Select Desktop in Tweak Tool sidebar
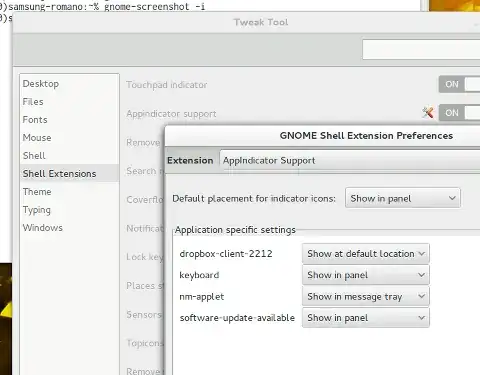480x375 pixels. (69, 84)
